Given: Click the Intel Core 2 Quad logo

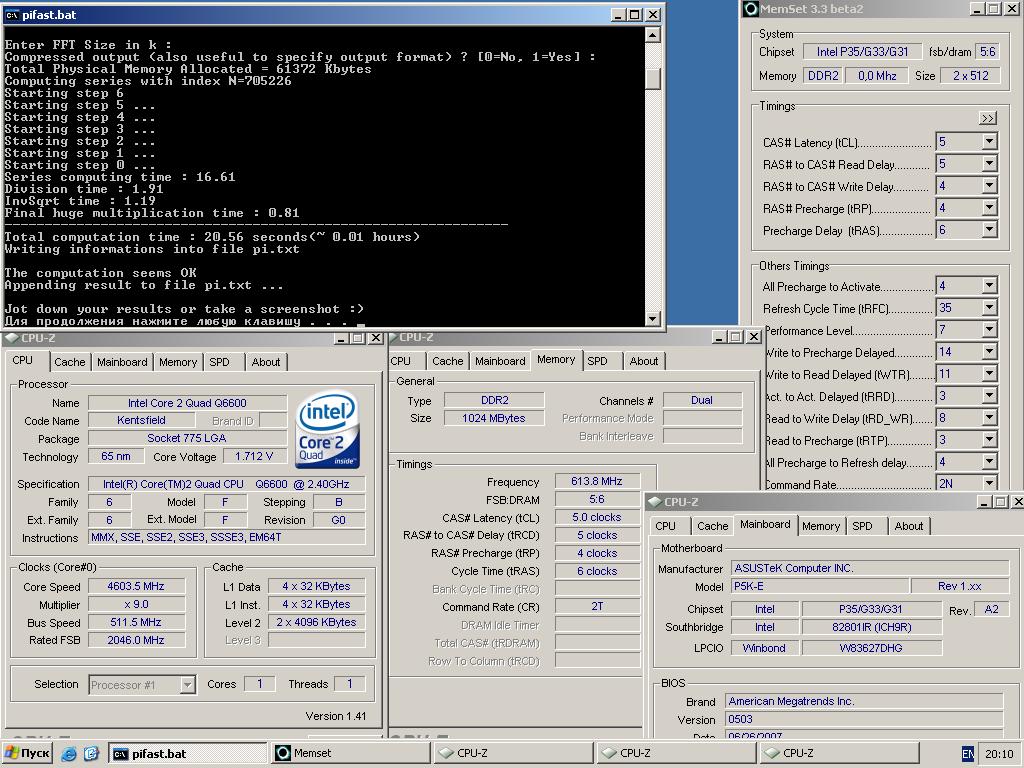Looking at the screenshot, I should tap(327, 429).
